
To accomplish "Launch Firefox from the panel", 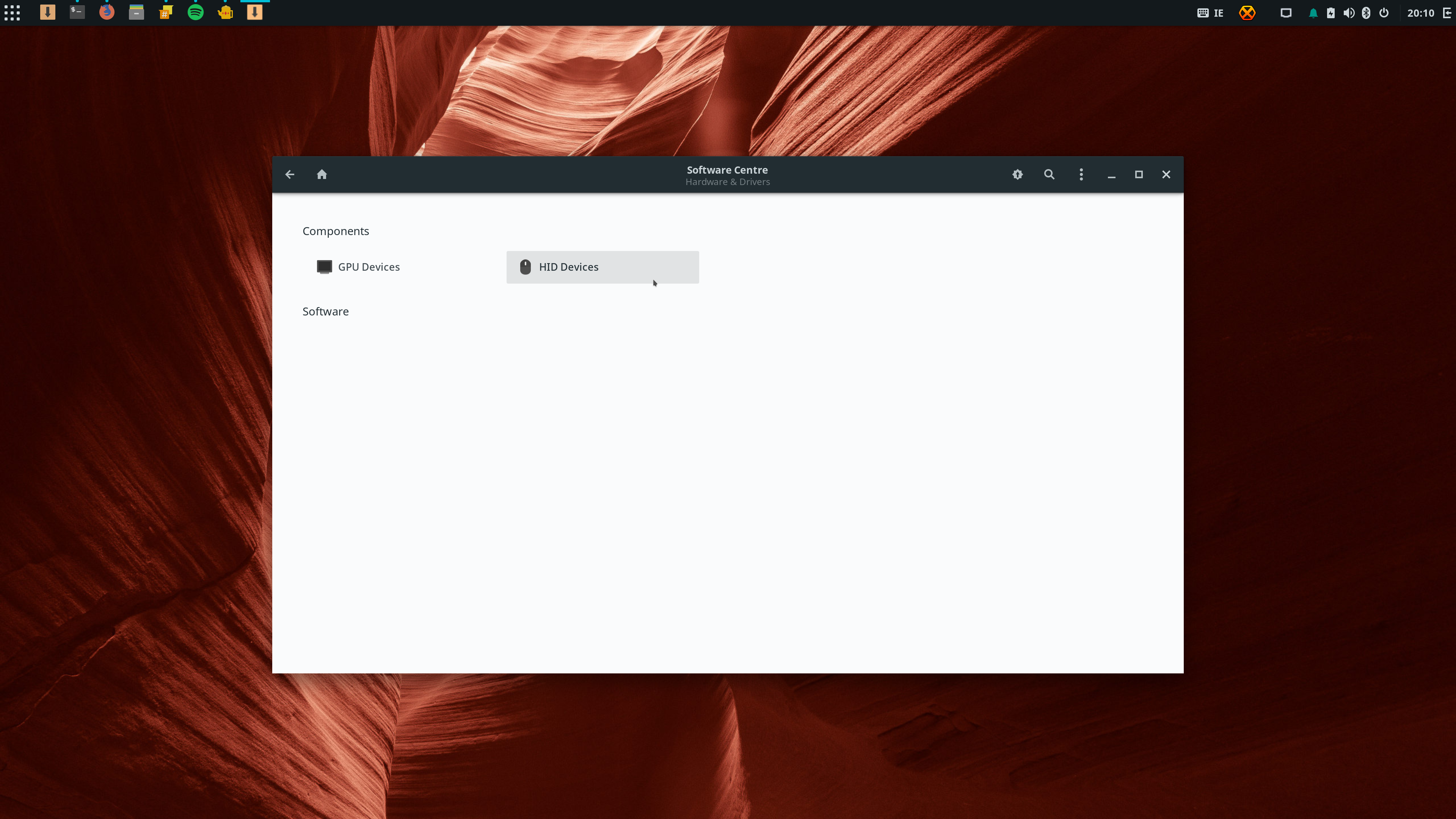I will (107, 13).
